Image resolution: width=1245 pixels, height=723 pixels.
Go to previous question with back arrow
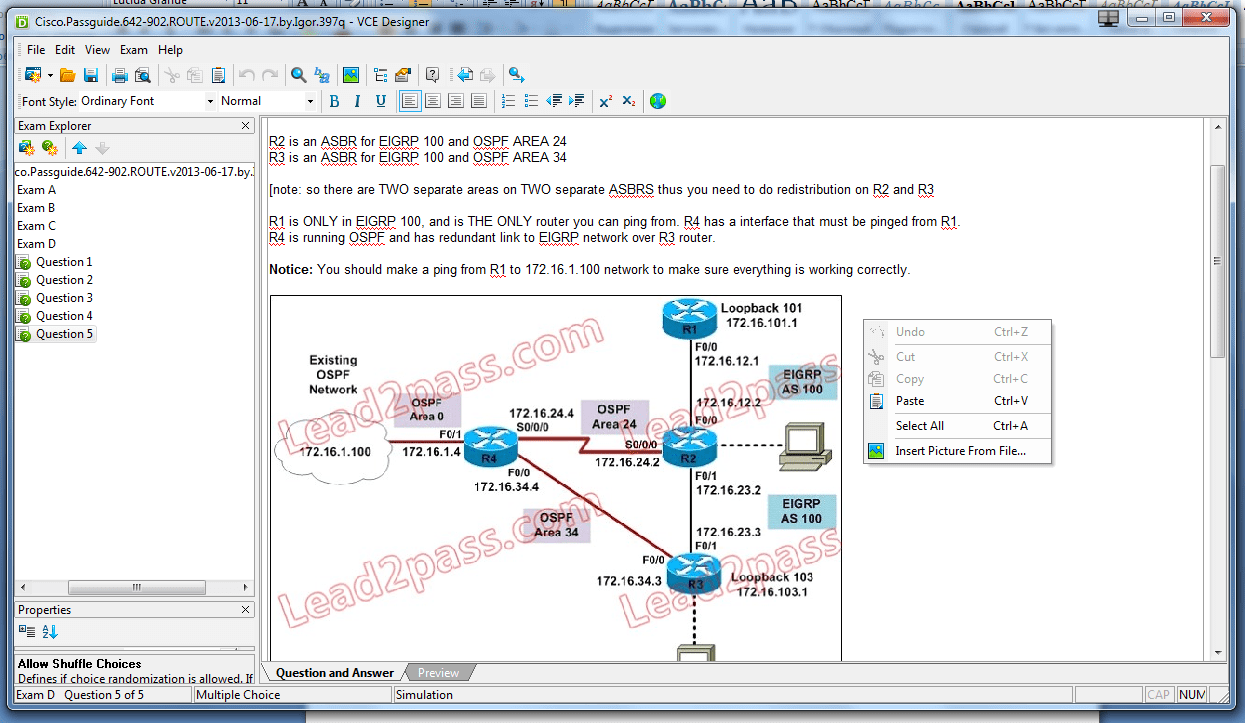(x=465, y=75)
